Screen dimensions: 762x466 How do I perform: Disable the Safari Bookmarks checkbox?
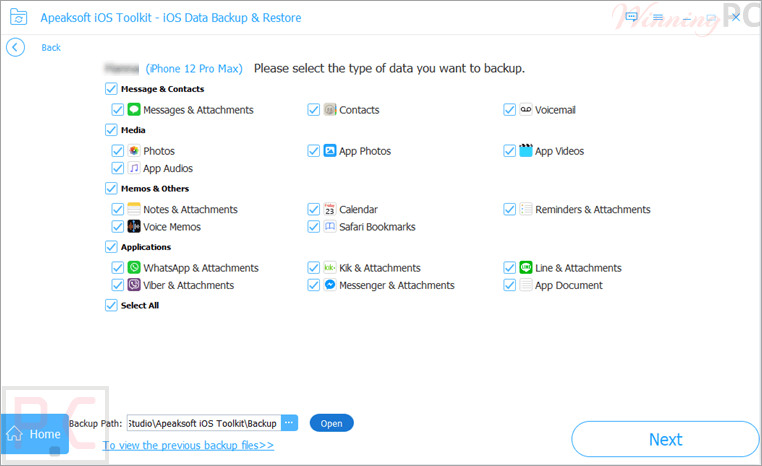pos(313,226)
